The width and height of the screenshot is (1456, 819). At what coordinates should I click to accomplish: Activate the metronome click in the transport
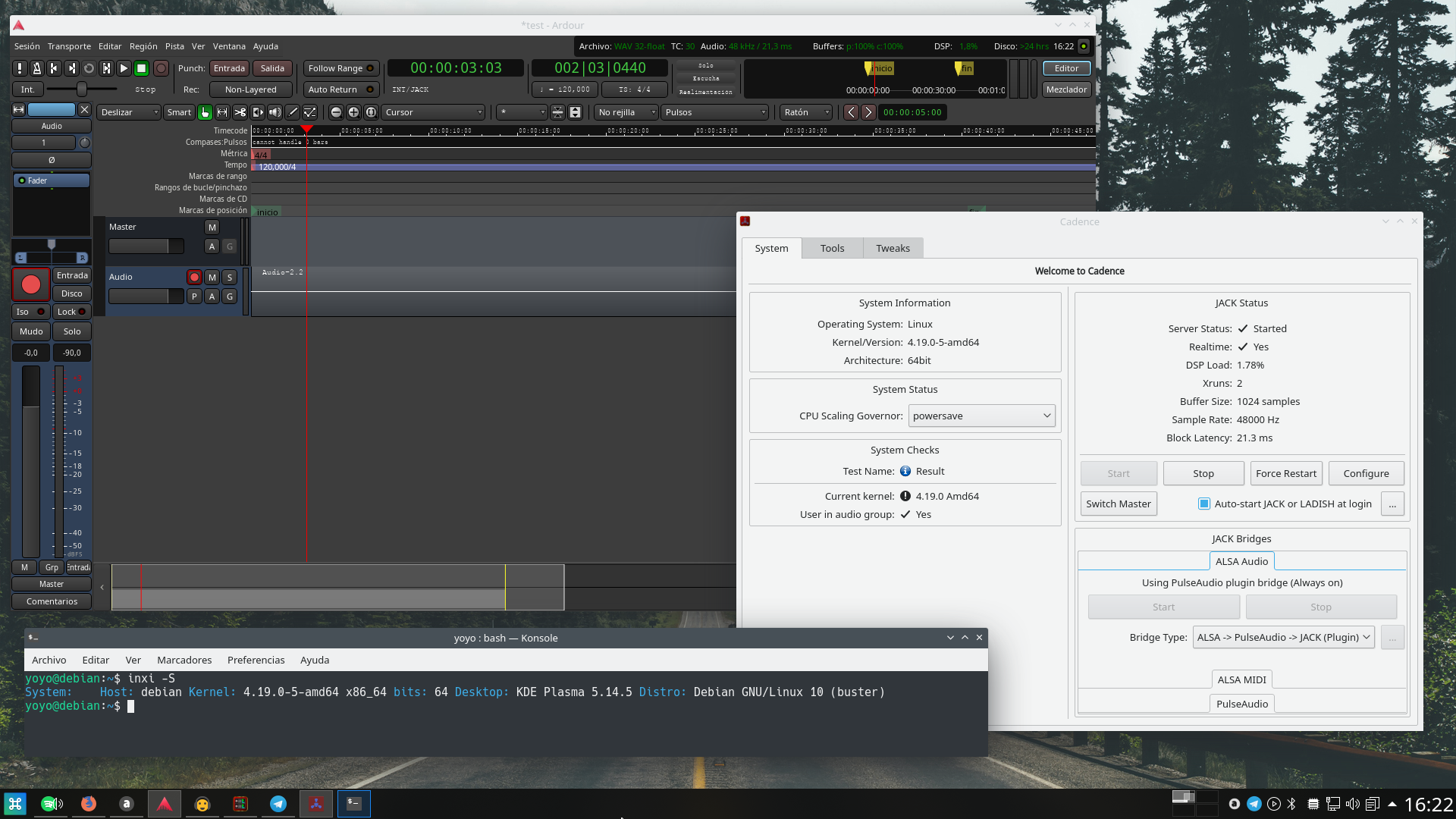[x=36, y=68]
